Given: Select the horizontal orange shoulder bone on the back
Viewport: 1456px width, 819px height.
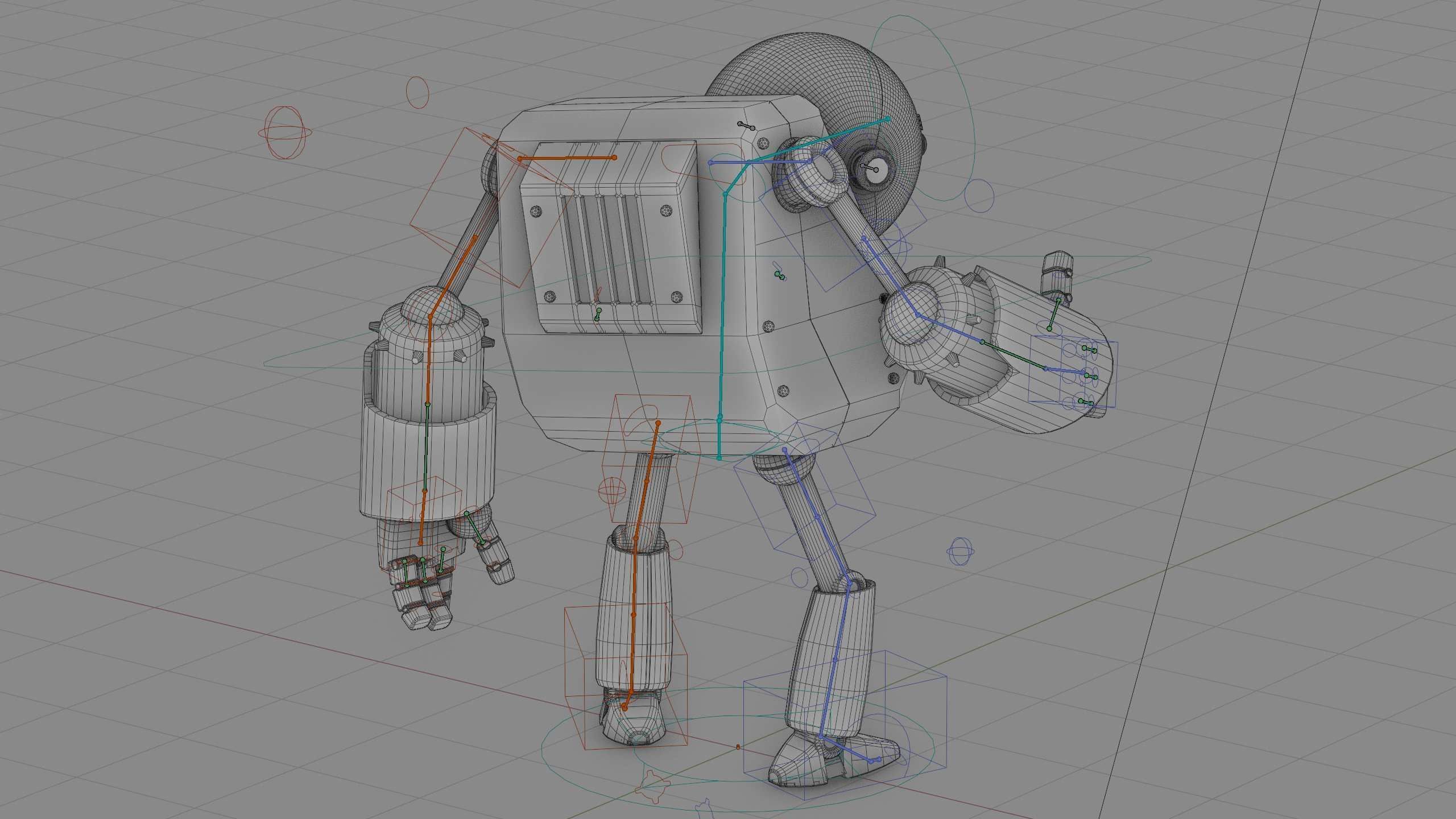Looking at the screenshot, I should pyautogui.click(x=566, y=158).
